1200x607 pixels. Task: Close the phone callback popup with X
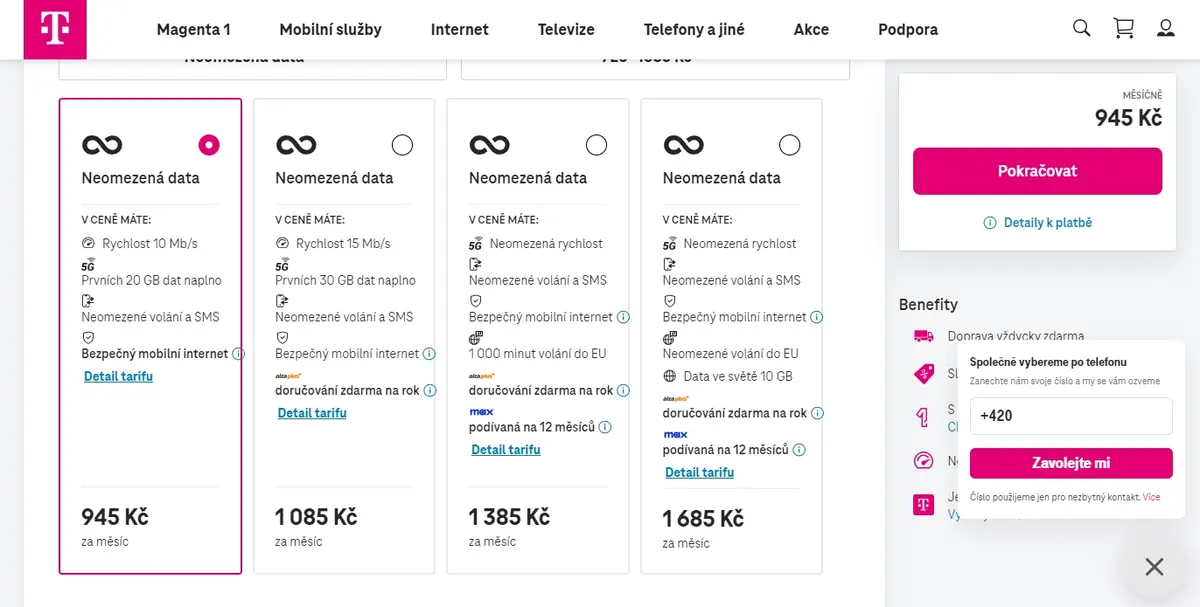(1154, 567)
